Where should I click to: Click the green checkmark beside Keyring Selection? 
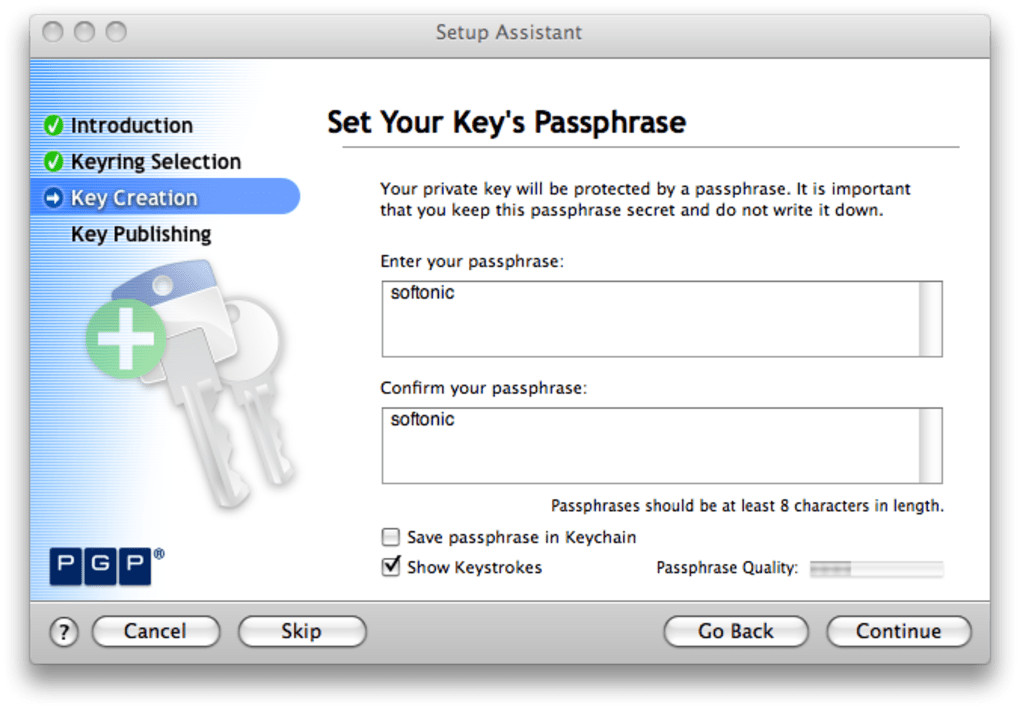(x=54, y=162)
